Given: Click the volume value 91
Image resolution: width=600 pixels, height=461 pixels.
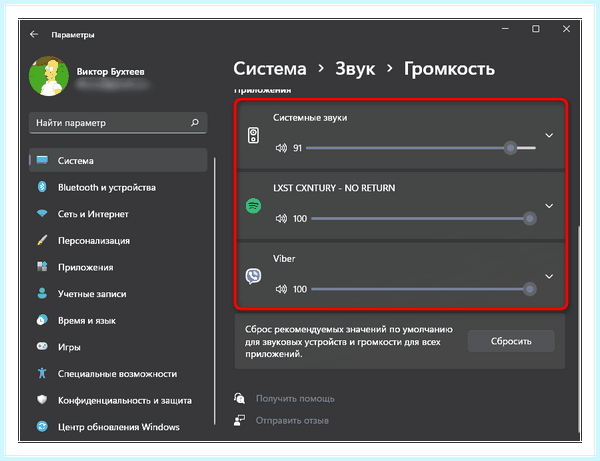Looking at the screenshot, I should (x=297, y=148).
